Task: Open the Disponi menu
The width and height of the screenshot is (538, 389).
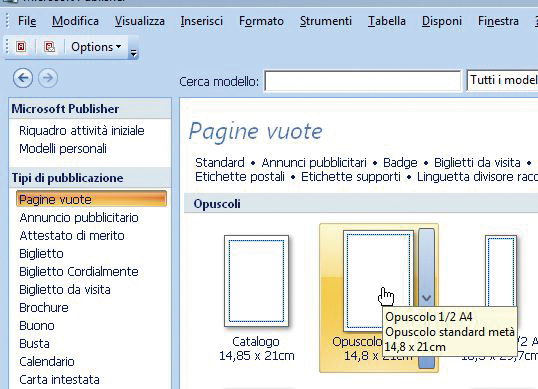Action: tap(442, 21)
